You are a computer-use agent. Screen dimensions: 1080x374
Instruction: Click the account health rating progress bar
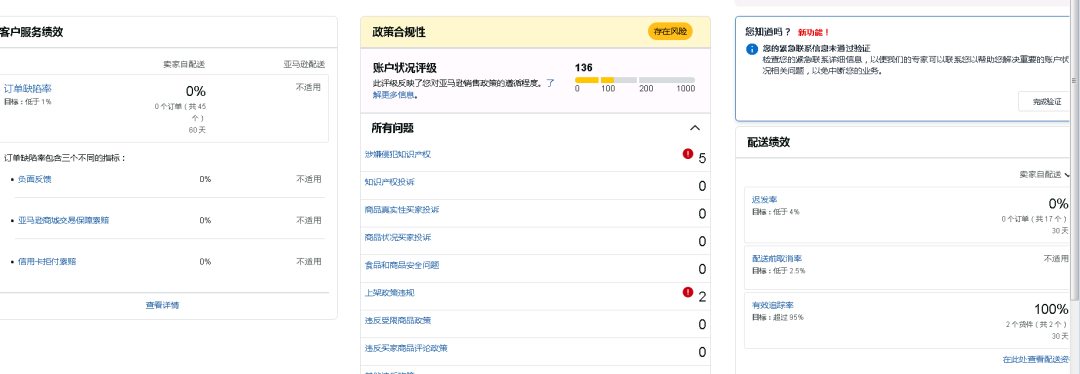pyautogui.click(x=635, y=81)
